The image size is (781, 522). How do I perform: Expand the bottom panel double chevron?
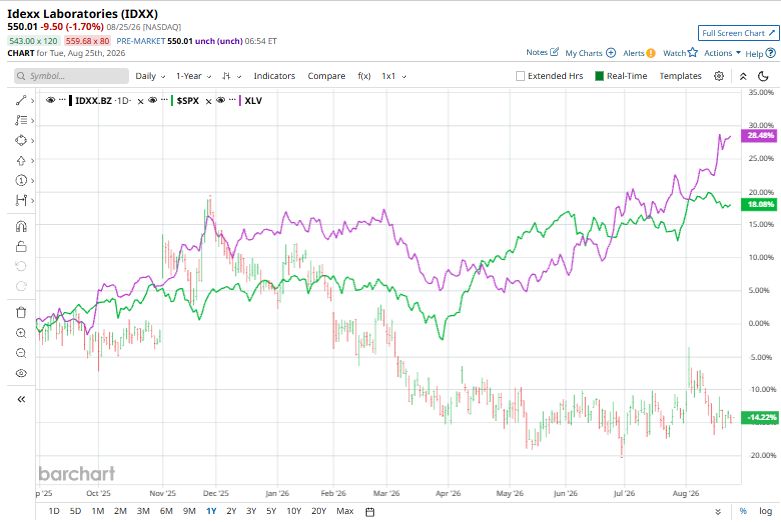click(718, 512)
